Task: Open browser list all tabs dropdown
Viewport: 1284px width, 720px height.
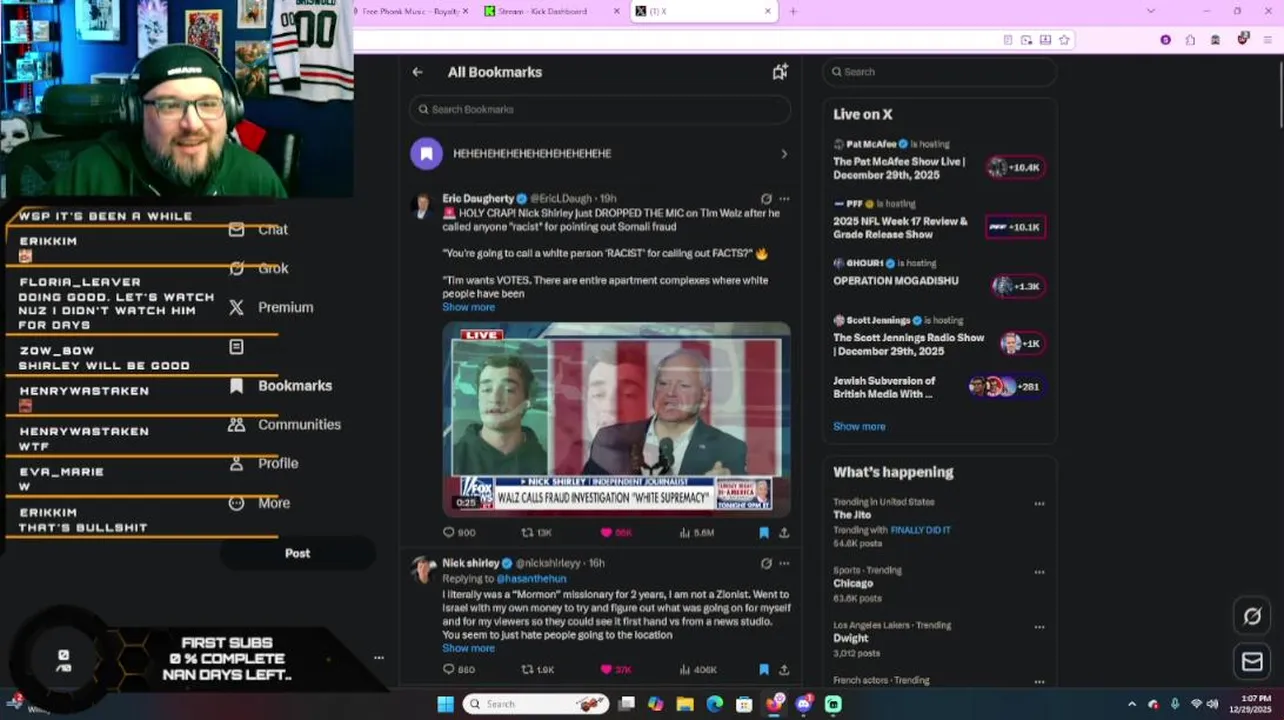Action: pos(1151,11)
